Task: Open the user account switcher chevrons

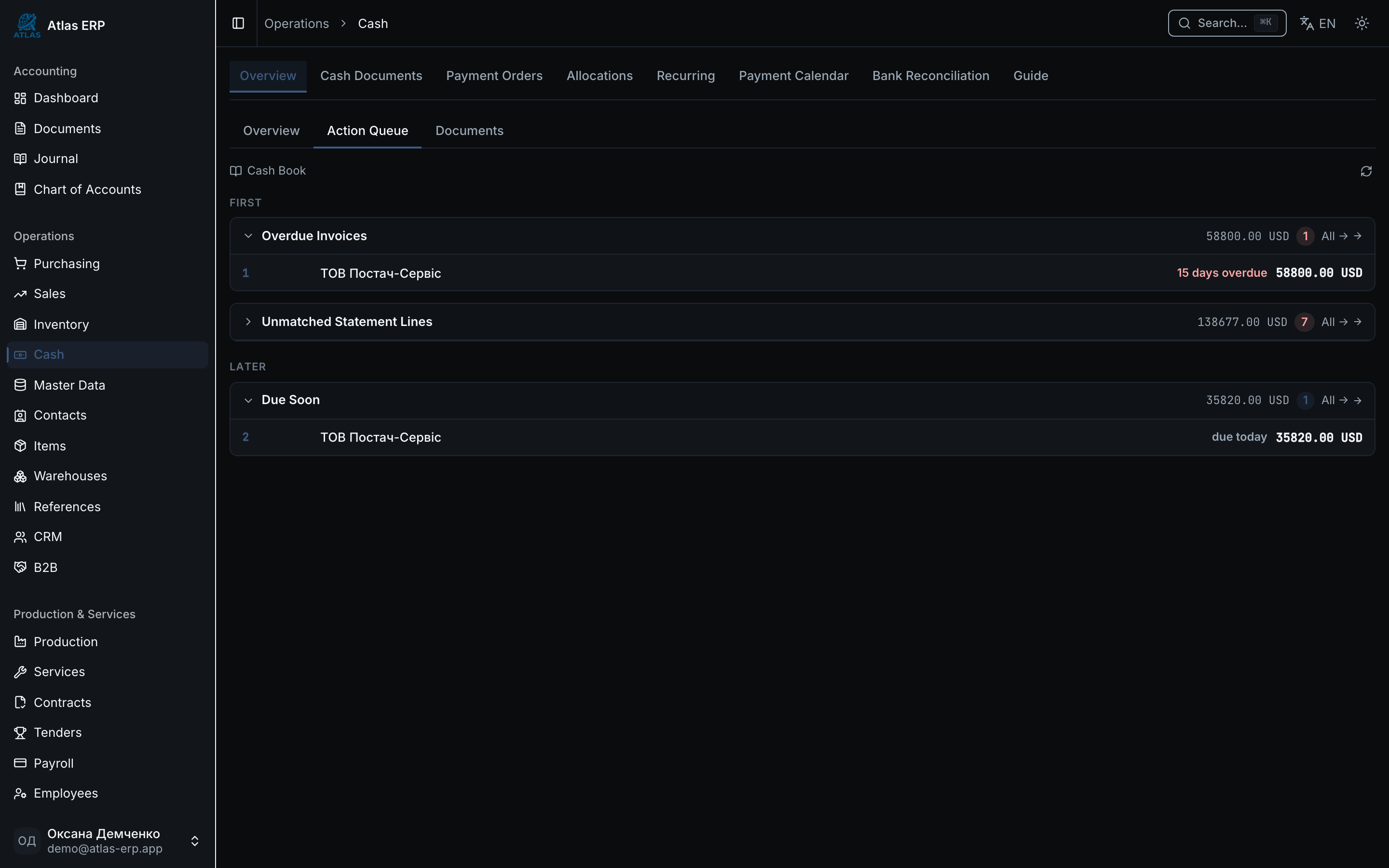Action: [194, 841]
